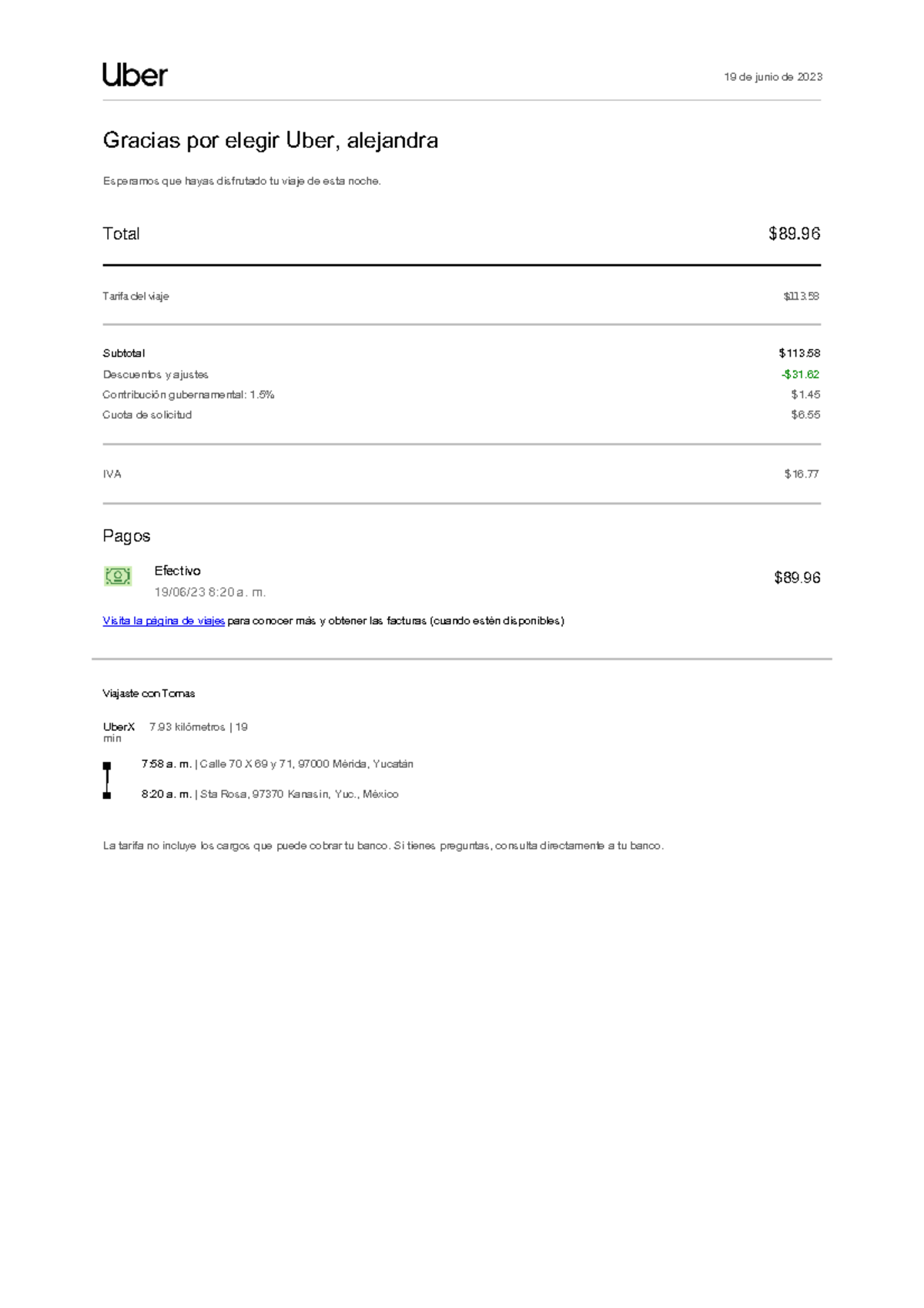Open the 'Visita la página de viajes' link
Viewport: 924px width, 1308px height.
[x=163, y=621]
